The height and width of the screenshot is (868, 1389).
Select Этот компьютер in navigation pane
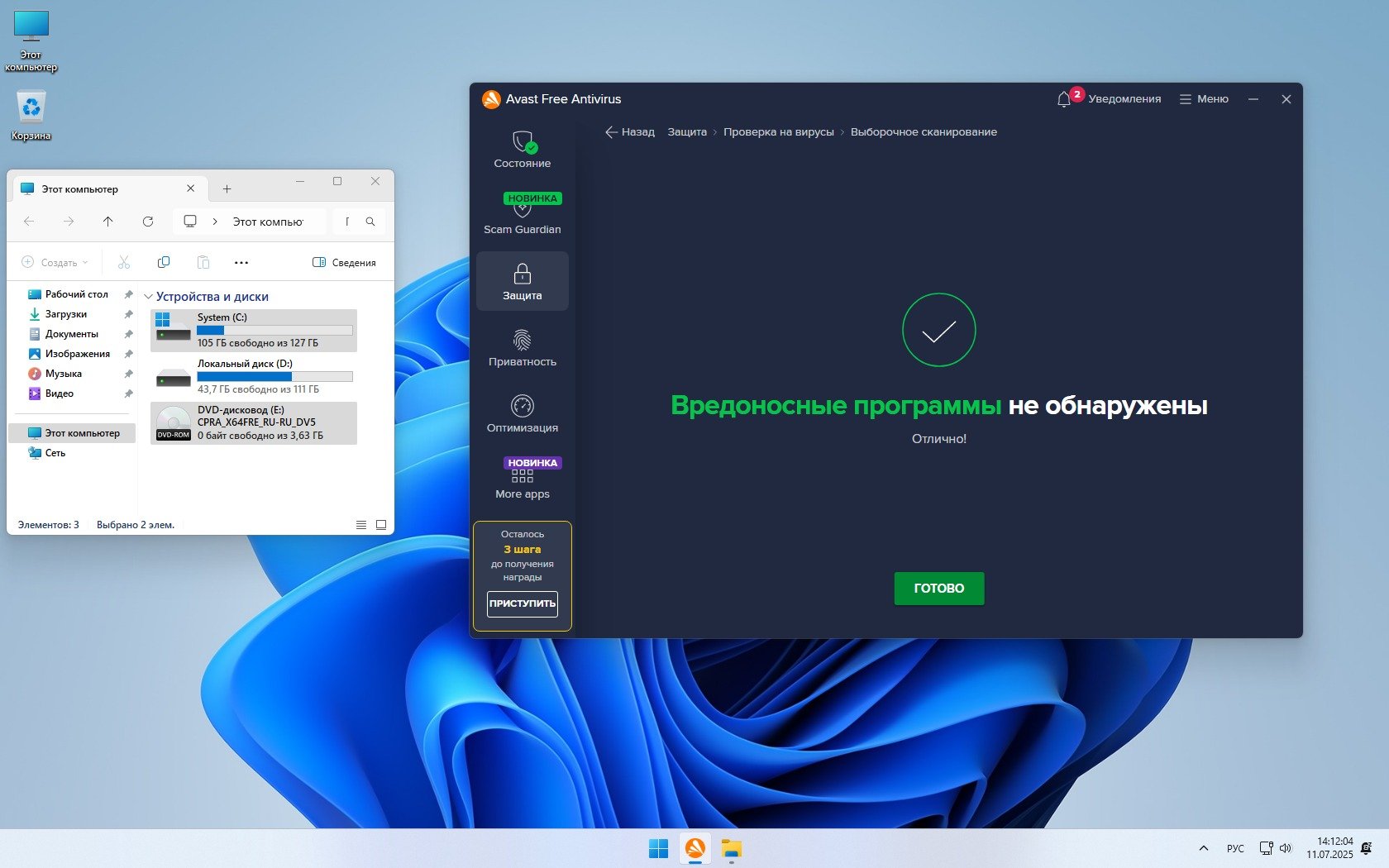click(x=73, y=433)
